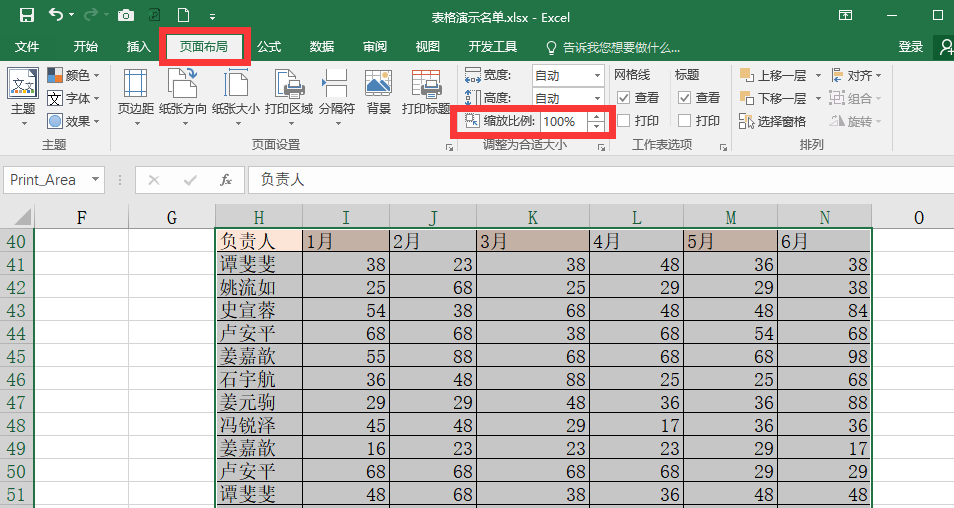This screenshot has height=508, width=954.
Task: Open the 页面设置 dialog launcher
Action: [x=449, y=147]
